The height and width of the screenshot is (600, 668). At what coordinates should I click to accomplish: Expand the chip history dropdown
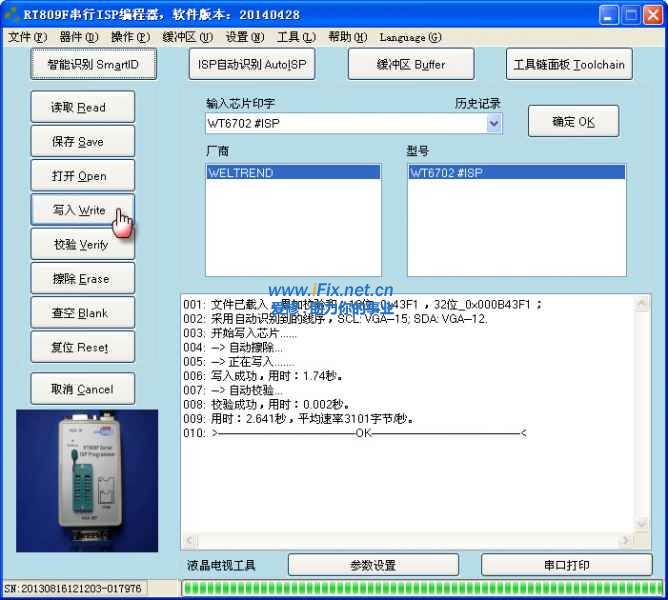tap(494, 123)
